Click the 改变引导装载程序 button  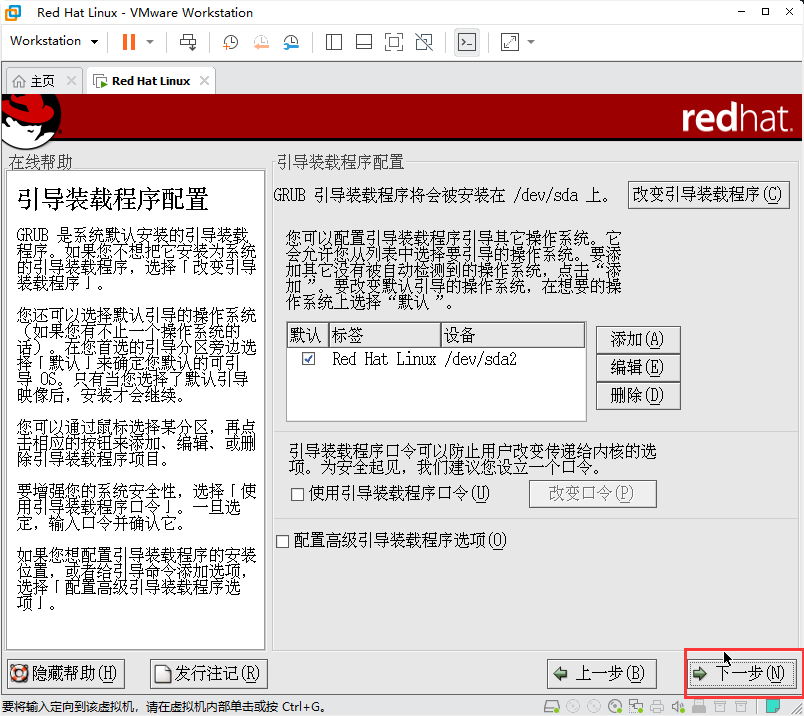tap(708, 194)
